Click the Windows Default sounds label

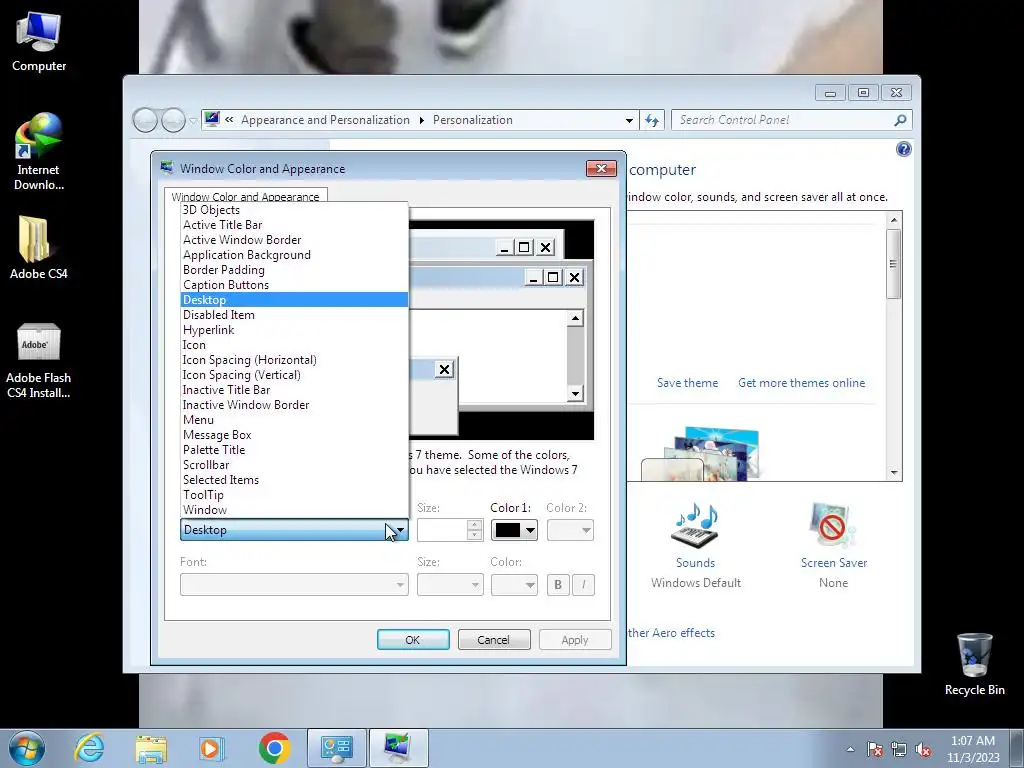pos(696,583)
